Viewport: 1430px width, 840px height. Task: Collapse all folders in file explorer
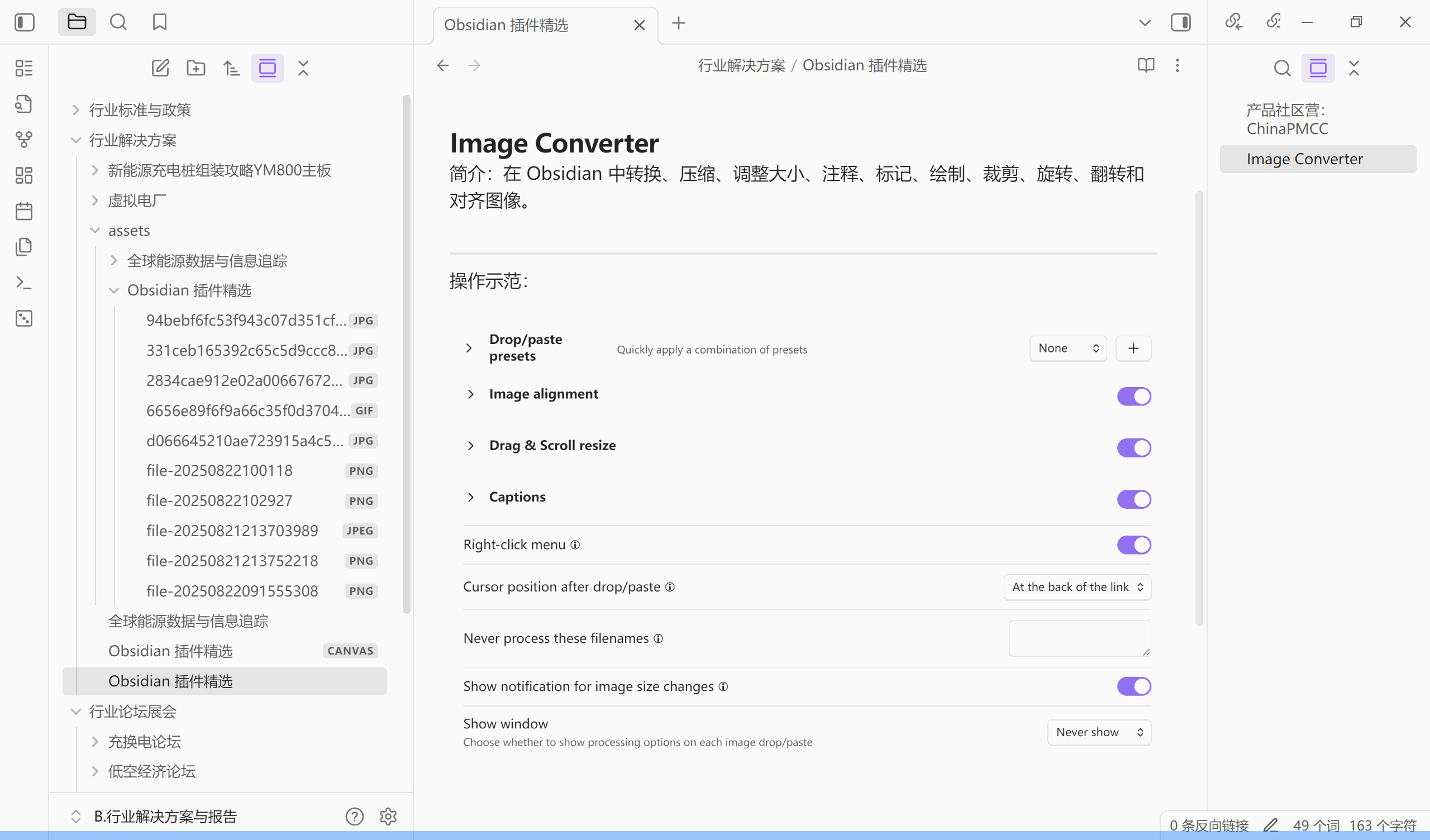pyautogui.click(x=303, y=68)
